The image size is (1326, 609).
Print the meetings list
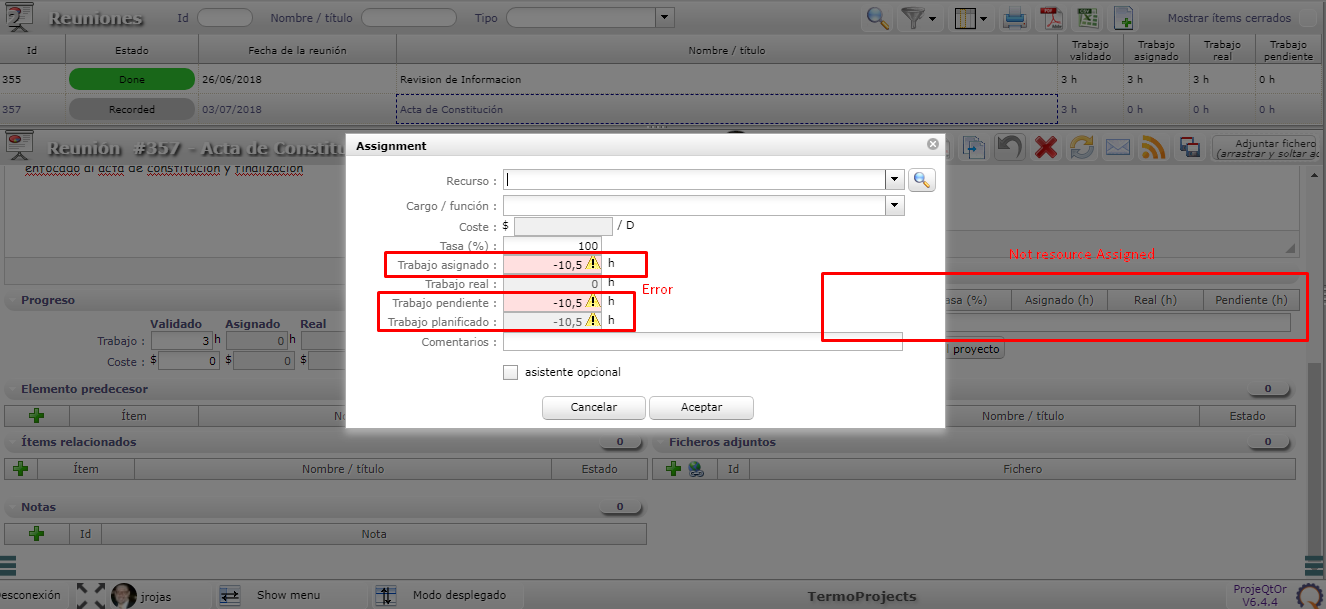[x=1015, y=18]
